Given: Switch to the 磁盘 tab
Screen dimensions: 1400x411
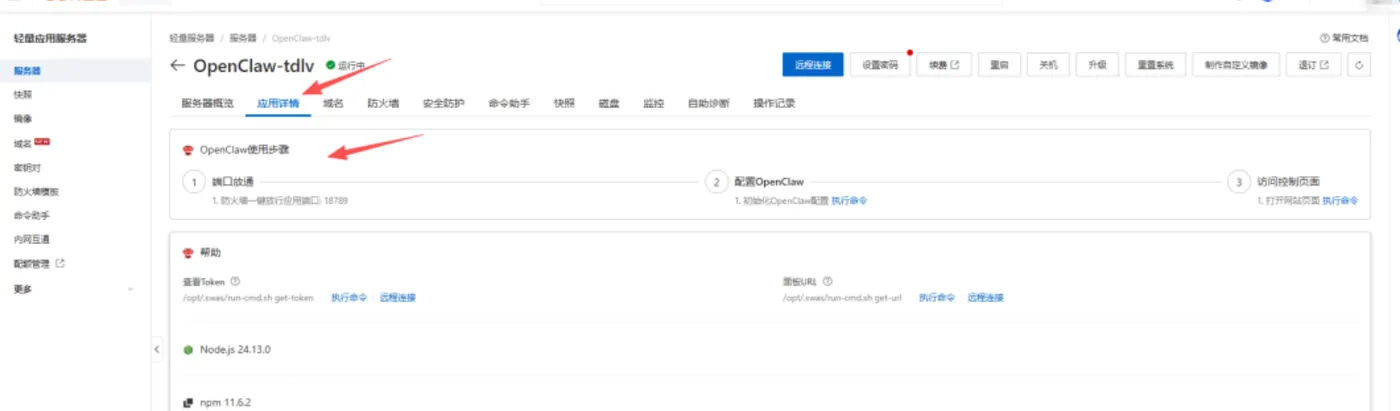Looking at the screenshot, I should tap(610, 103).
